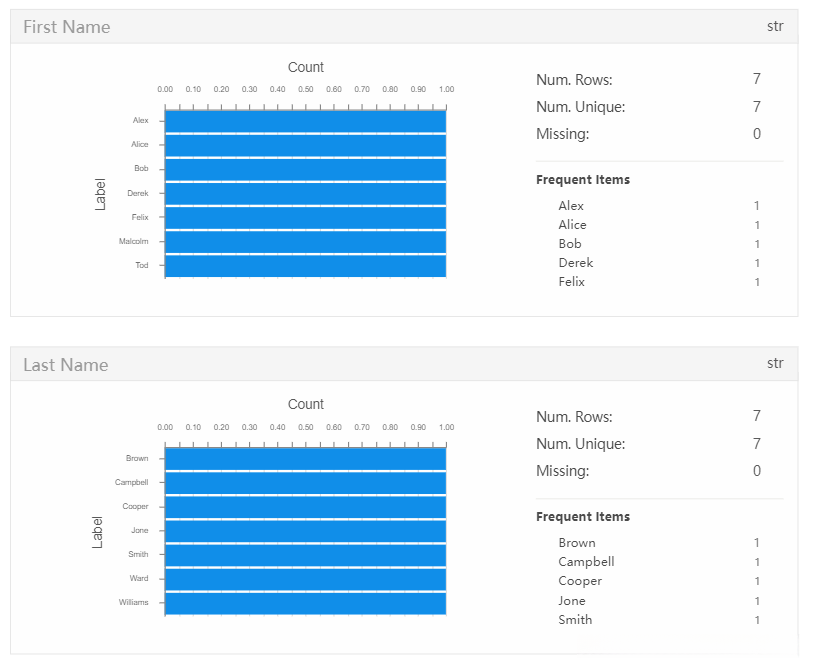Click the Alice bar in the histogram
Screen dimensions: 814x667
305,145
